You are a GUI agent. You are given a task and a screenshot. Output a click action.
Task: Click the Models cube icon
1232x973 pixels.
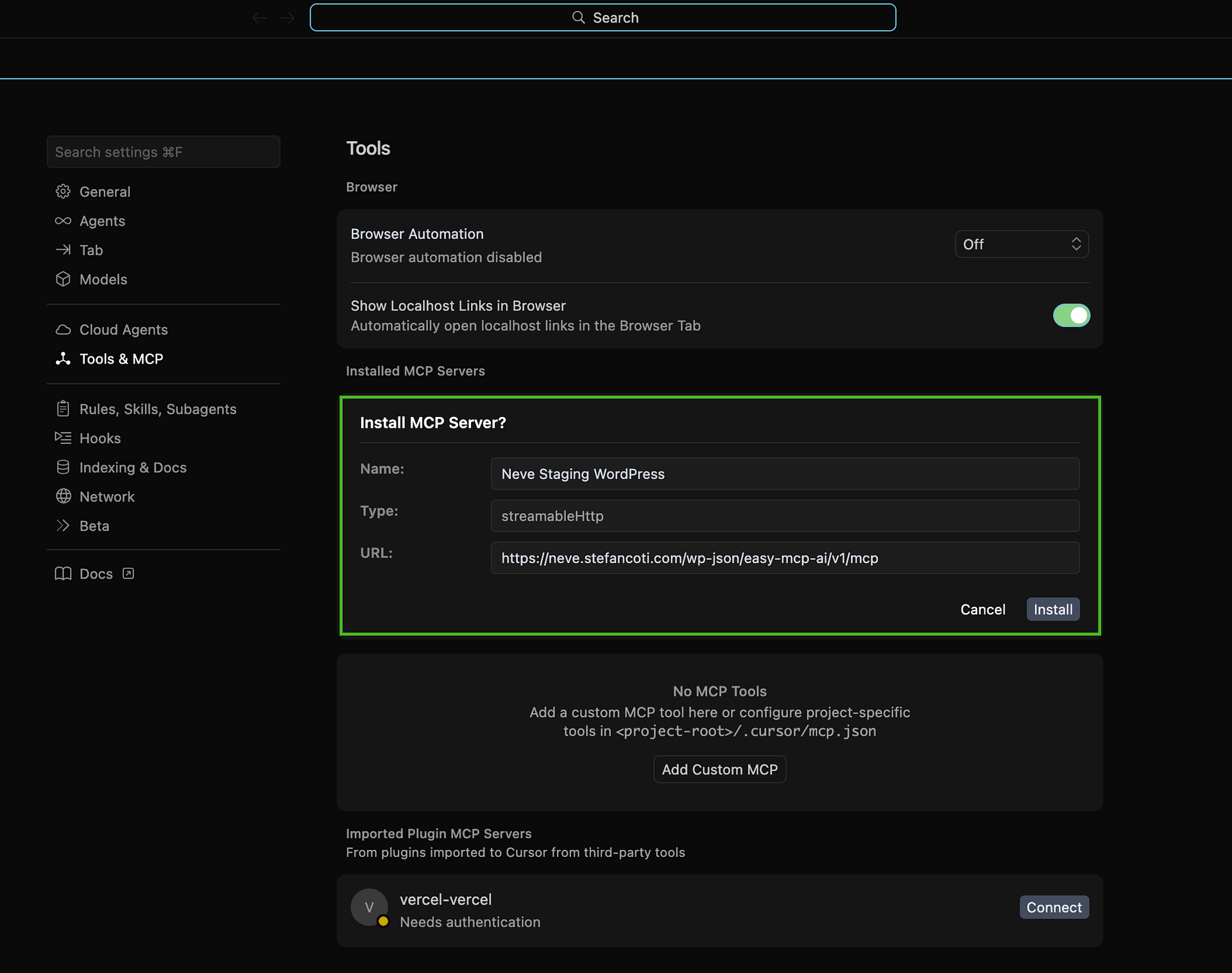coord(63,279)
